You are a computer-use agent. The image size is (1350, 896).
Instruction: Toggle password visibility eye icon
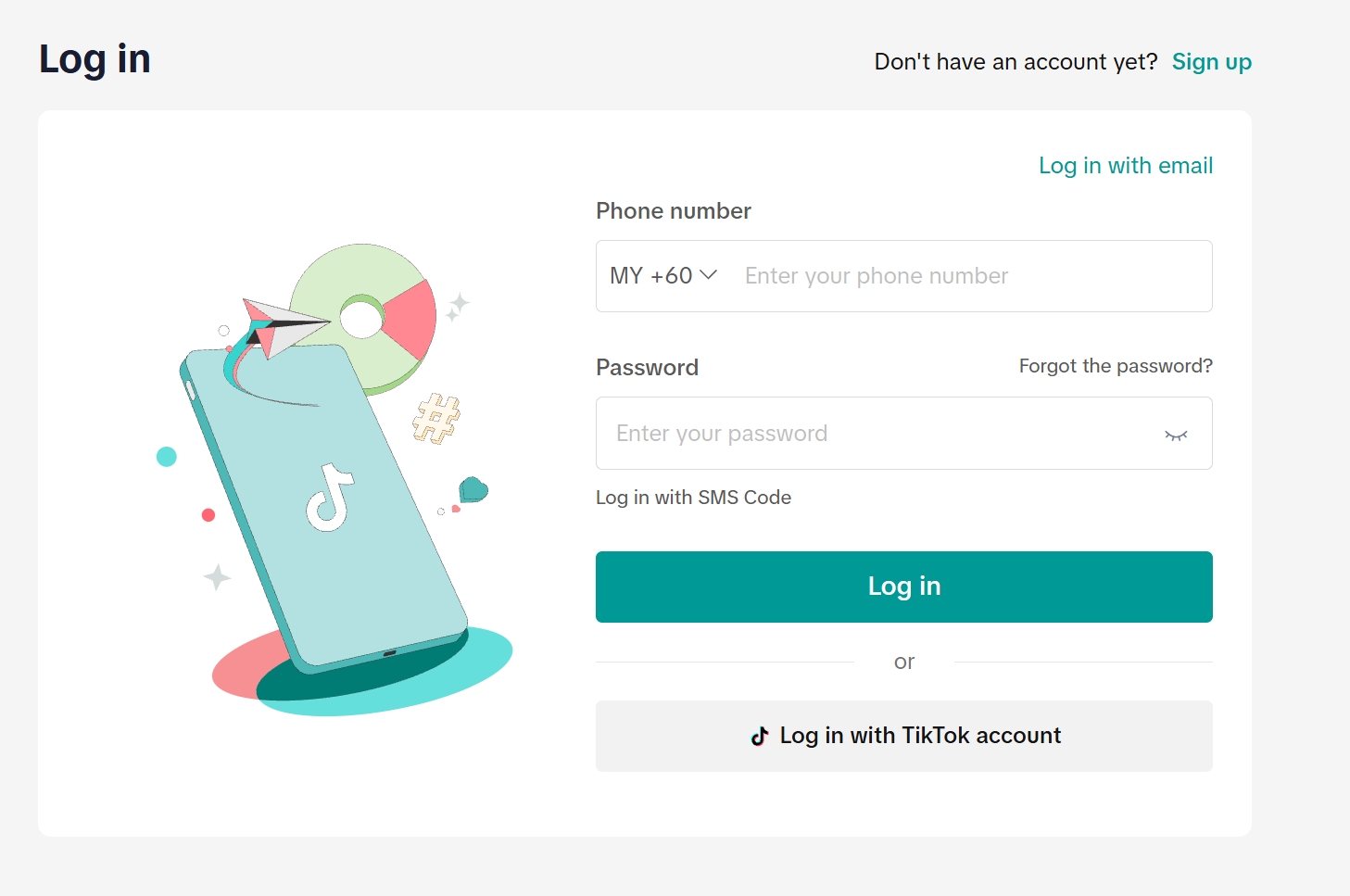(1176, 435)
